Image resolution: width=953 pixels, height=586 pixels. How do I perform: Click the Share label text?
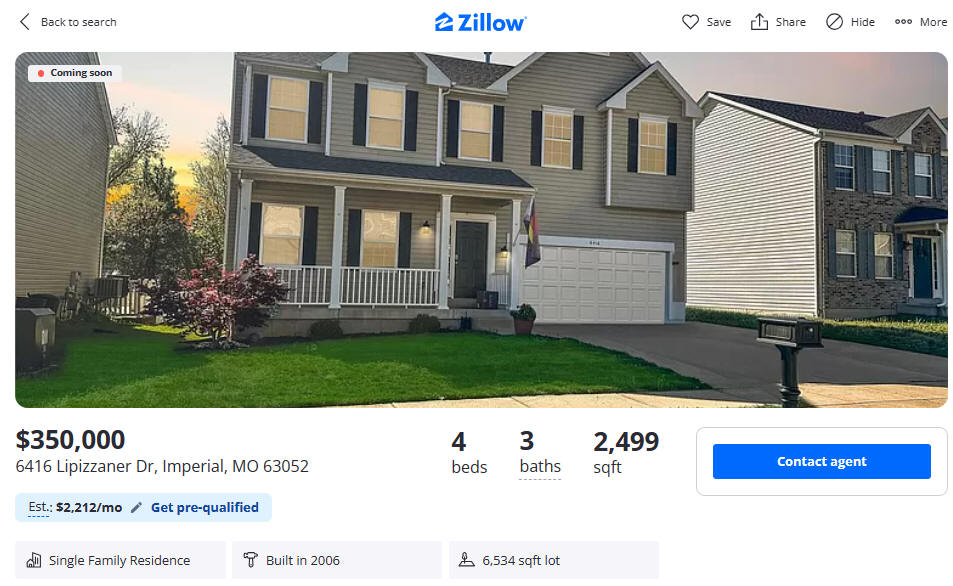tap(790, 22)
